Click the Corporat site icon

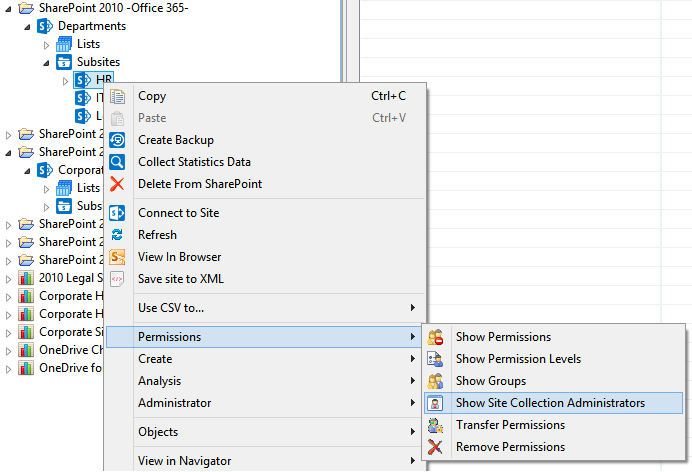pyautogui.click(x=45, y=170)
